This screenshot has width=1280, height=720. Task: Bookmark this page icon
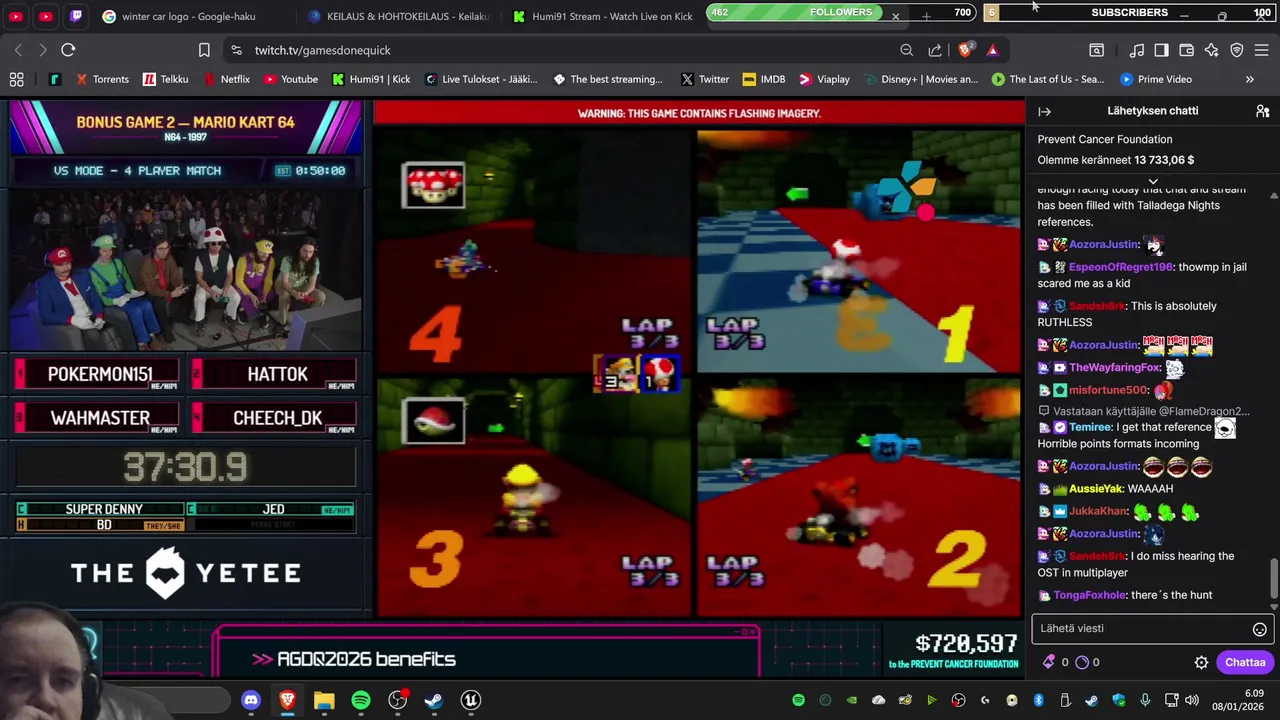tap(204, 50)
